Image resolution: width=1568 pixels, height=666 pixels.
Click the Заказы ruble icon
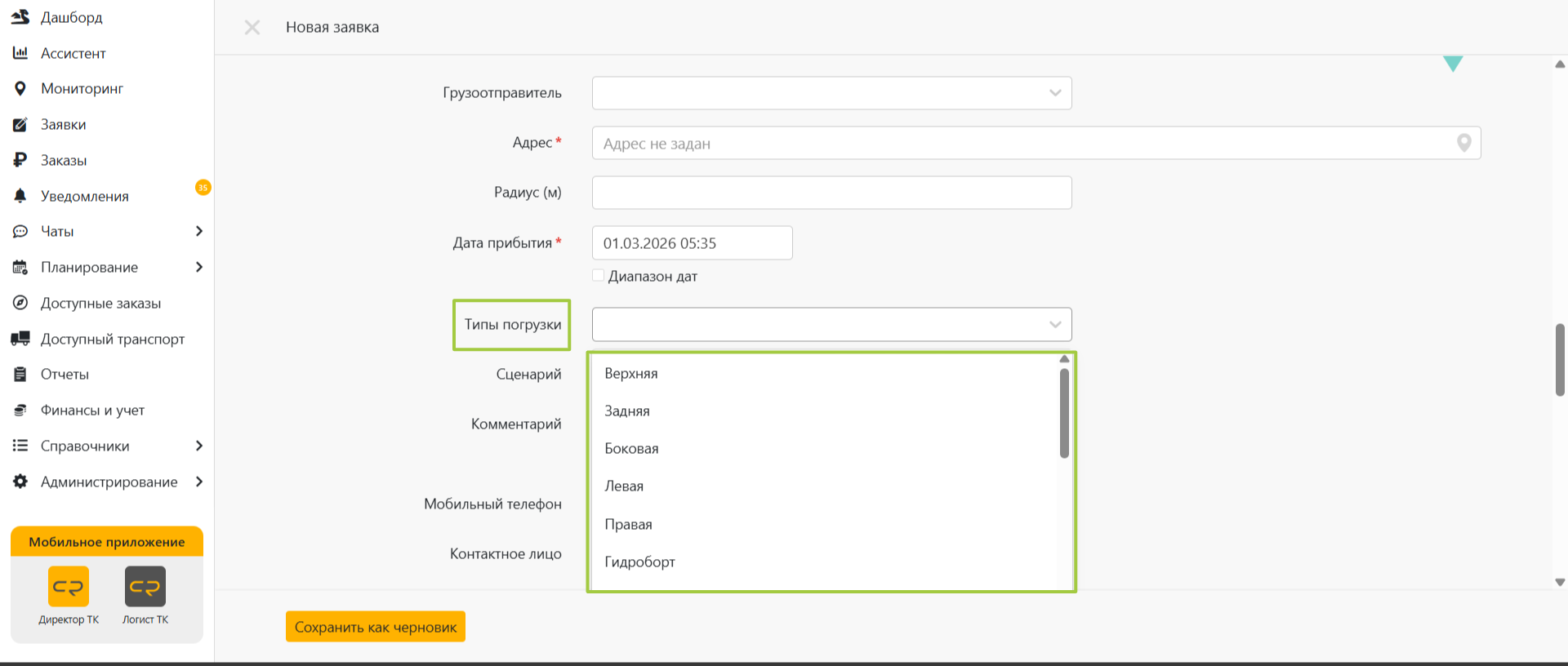point(20,160)
